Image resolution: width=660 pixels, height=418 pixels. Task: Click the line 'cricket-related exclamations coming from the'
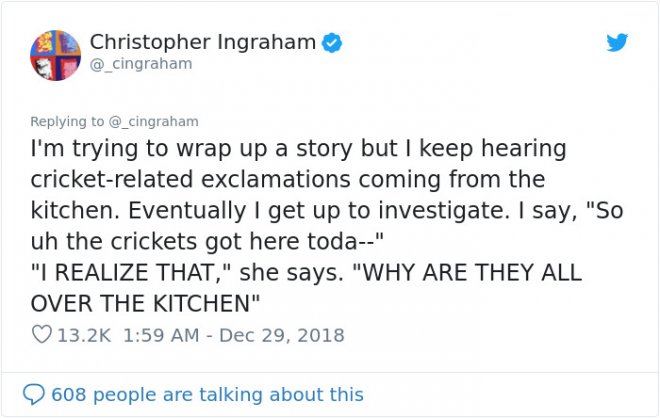(x=288, y=179)
